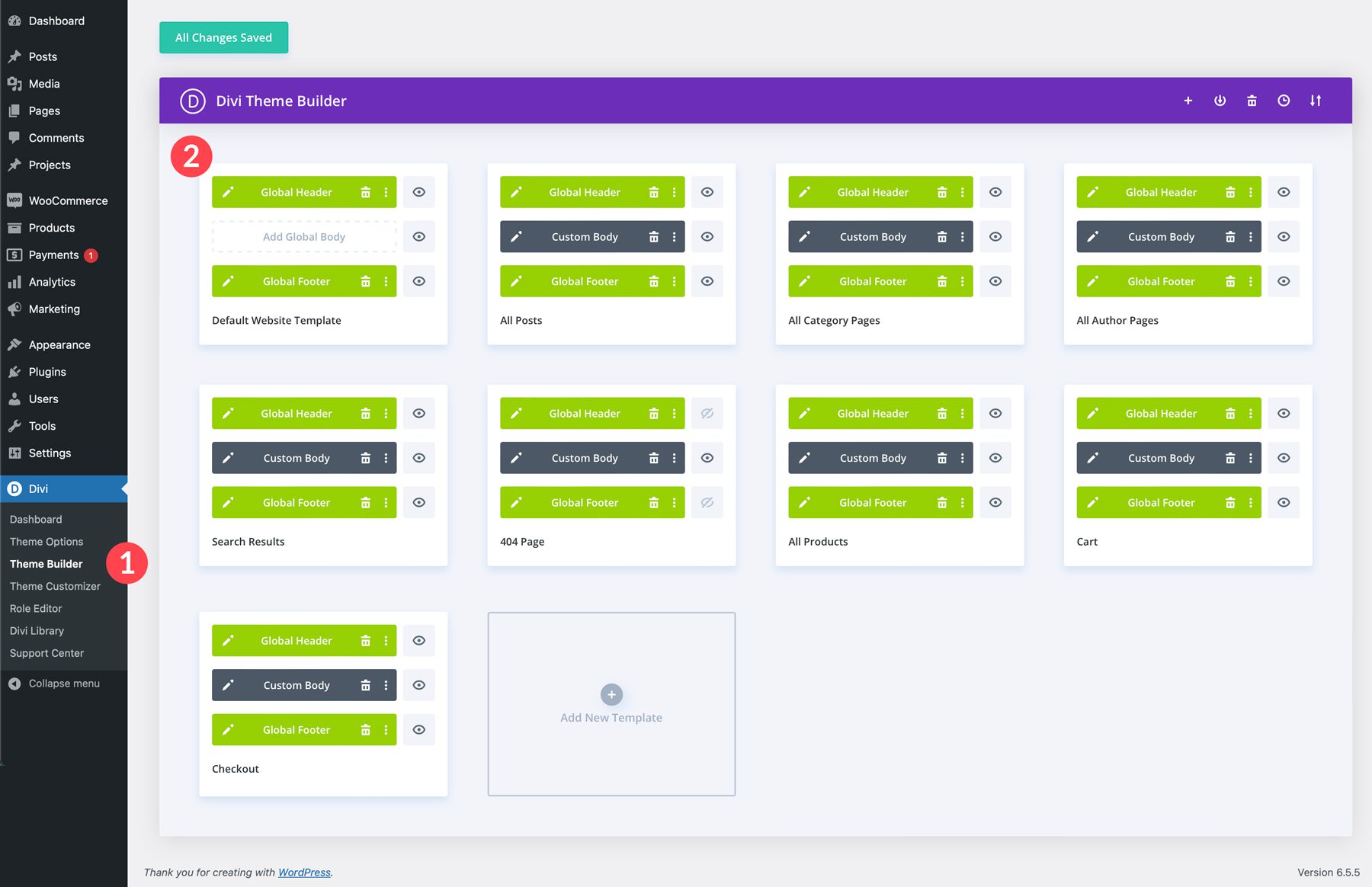Click the up-down sort arrows icon
Viewport: 1372px width, 887px height.
pyautogui.click(x=1316, y=100)
